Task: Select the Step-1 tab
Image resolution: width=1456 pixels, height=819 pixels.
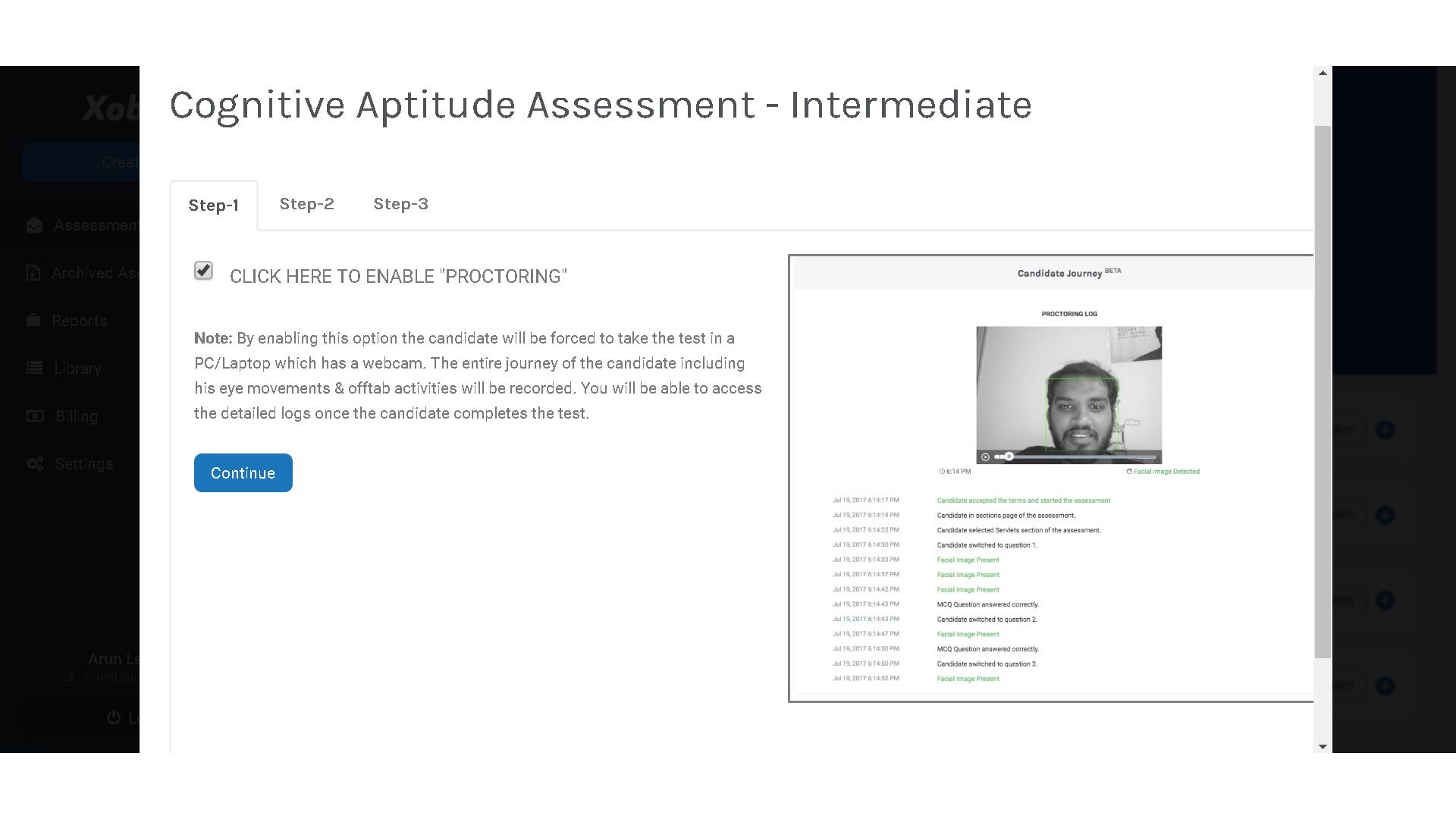Action: [x=213, y=206]
